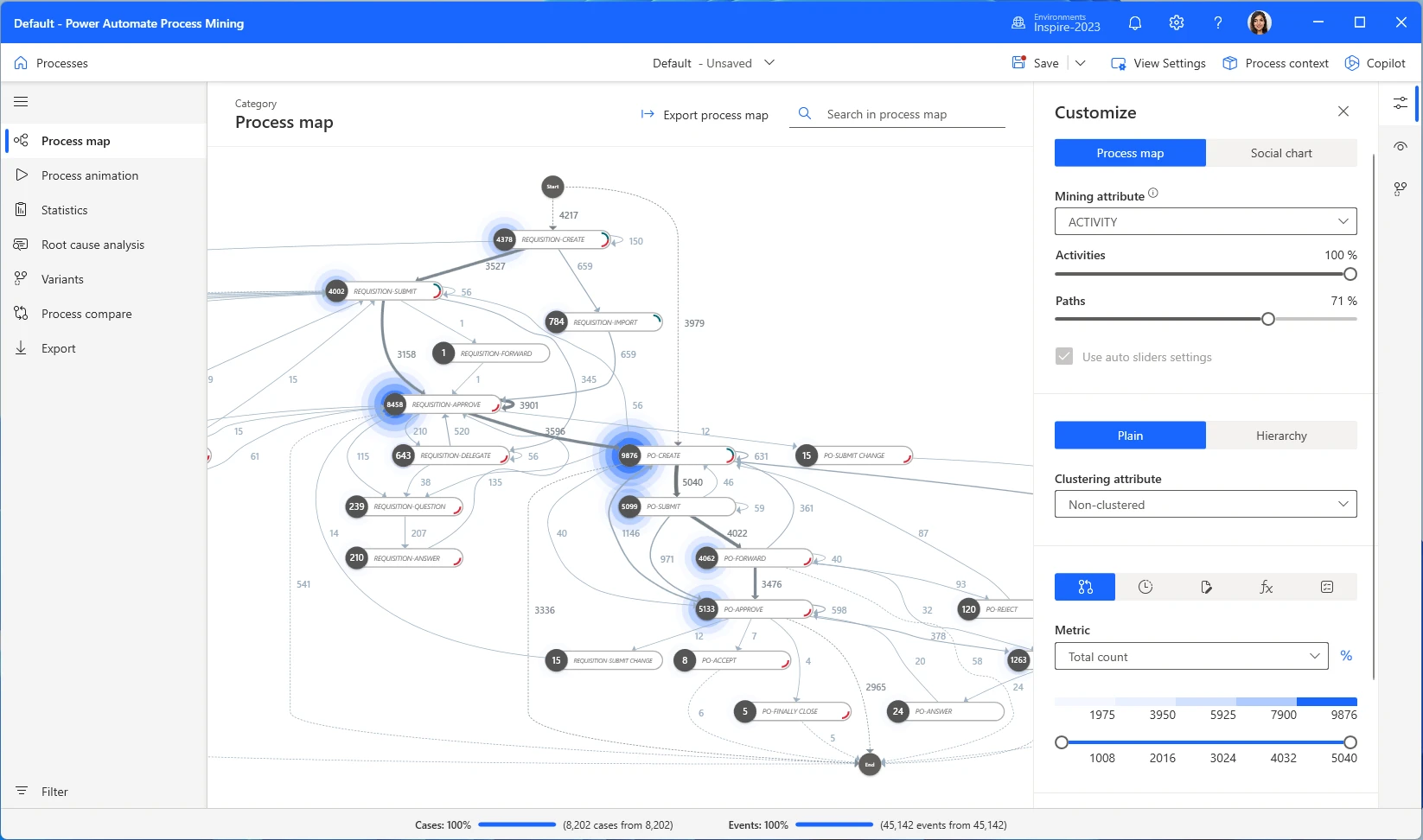Switch to the Hierarchy view toggle
This screenshot has height=840, width=1423.
[x=1282, y=435]
